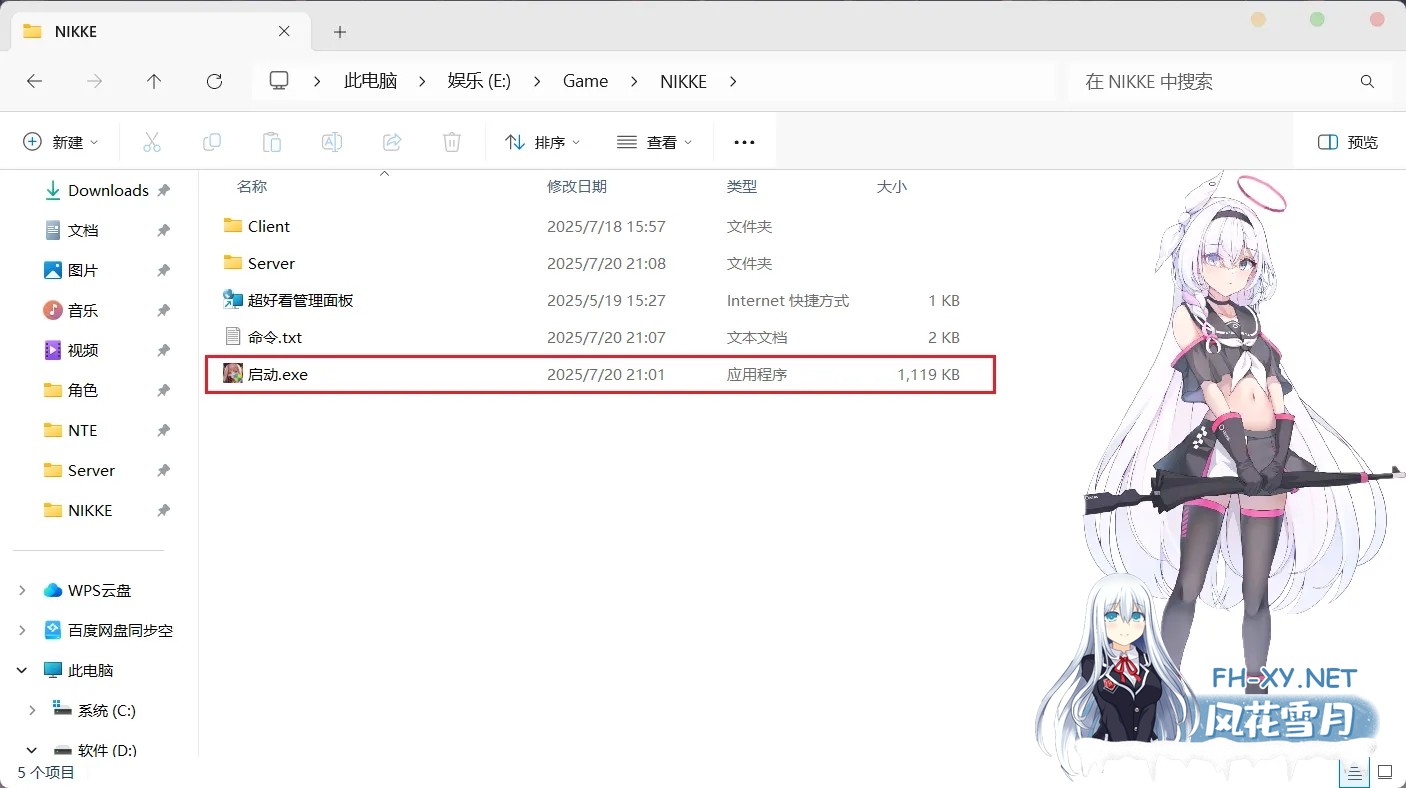Click the Game breadcrumb in address bar
This screenshot has height=788, width=1406.
(x=585, y=81)
